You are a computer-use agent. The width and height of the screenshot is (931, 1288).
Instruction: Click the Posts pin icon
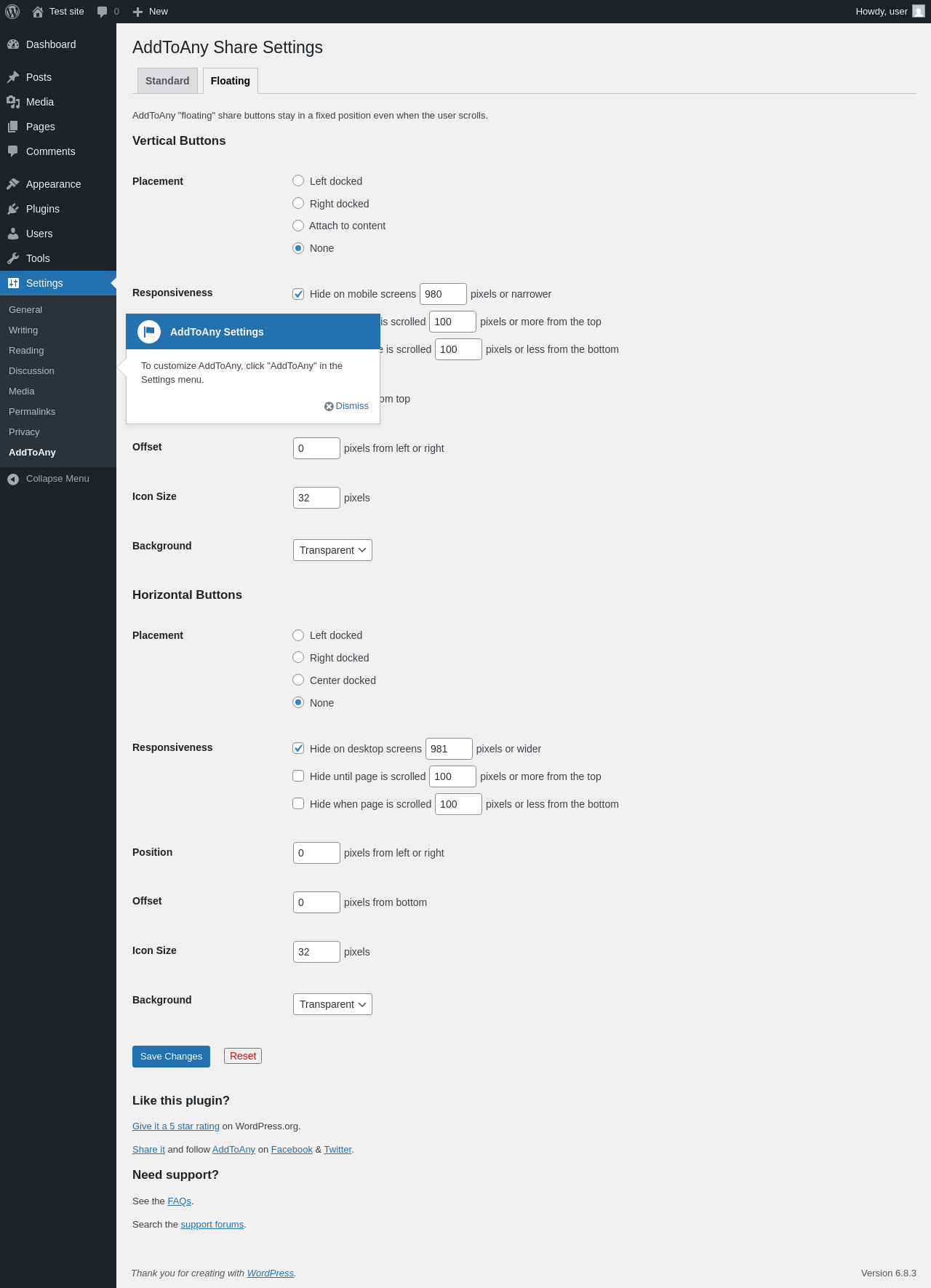pos(13,77)
